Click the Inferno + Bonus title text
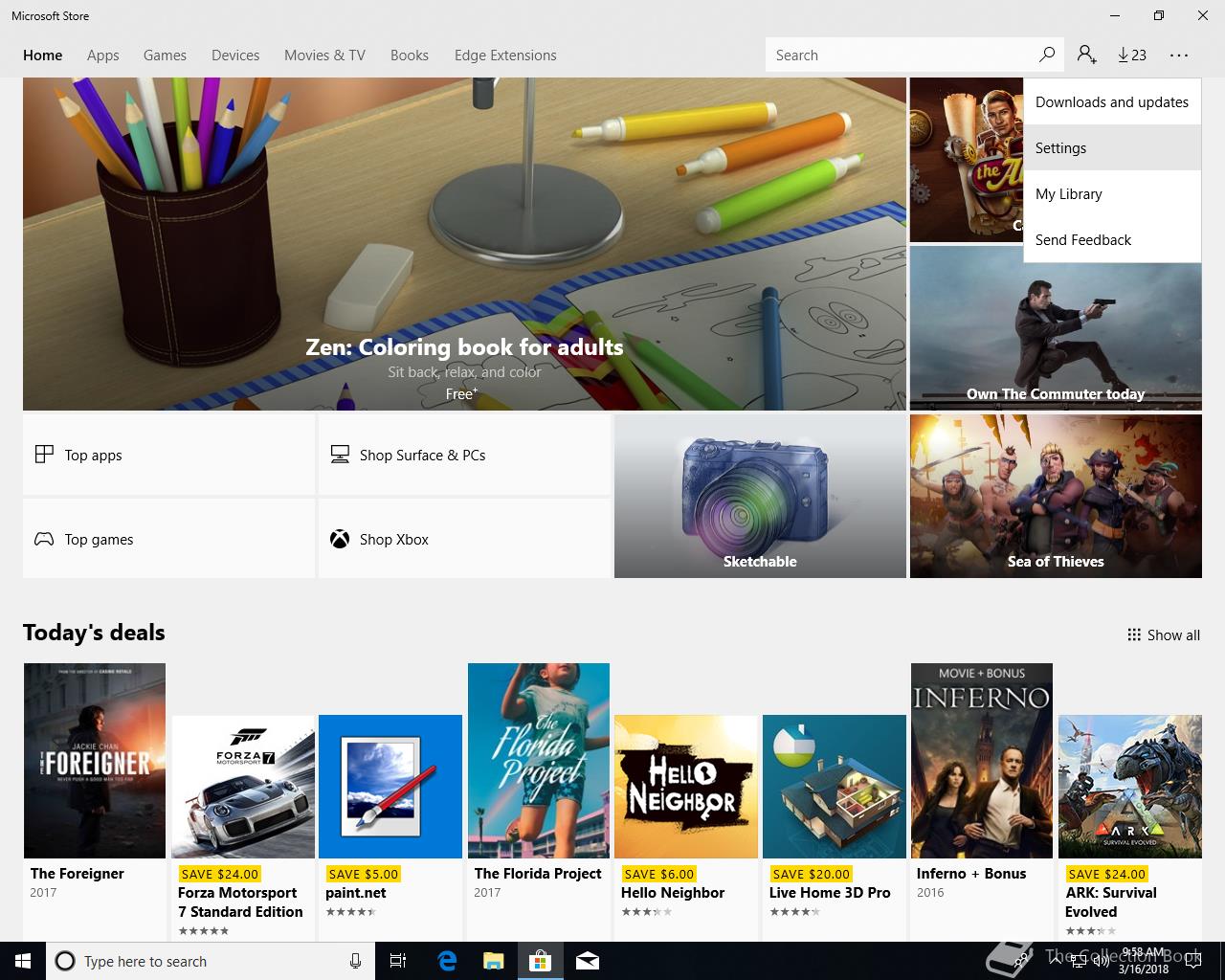 pos(971,874)
